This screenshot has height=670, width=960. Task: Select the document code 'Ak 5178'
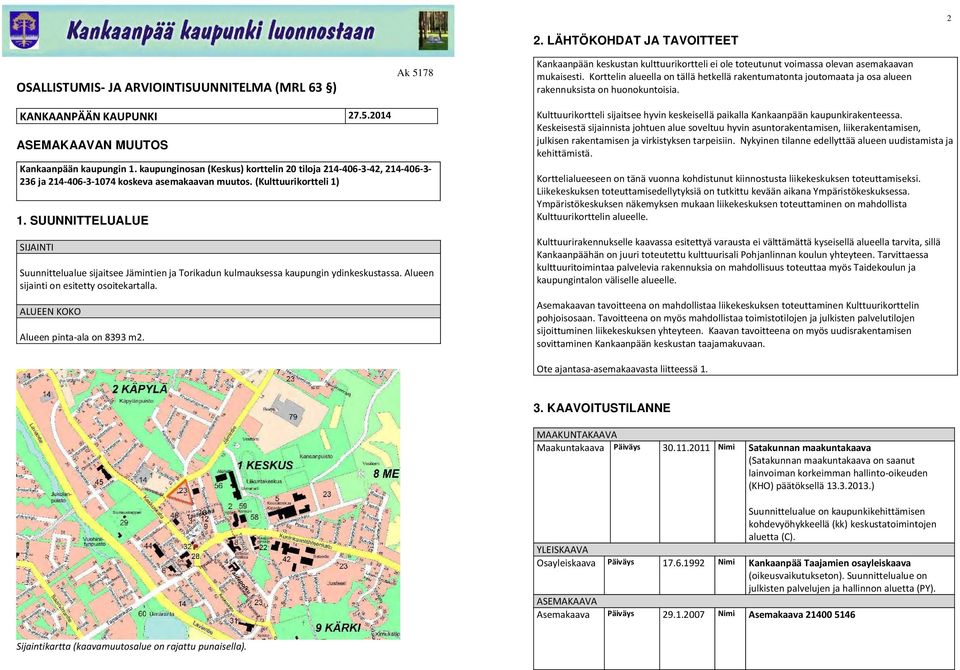[x=414, y=72]
